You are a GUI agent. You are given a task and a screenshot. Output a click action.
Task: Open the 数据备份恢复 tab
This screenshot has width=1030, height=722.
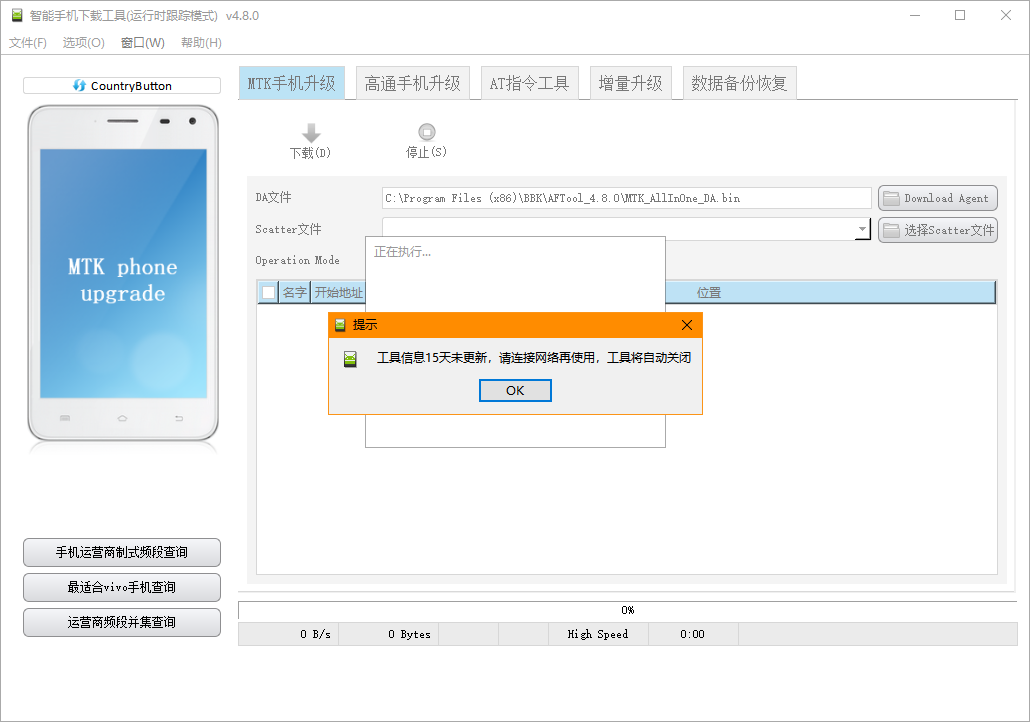pyautogui.click(x=739, y=84)
